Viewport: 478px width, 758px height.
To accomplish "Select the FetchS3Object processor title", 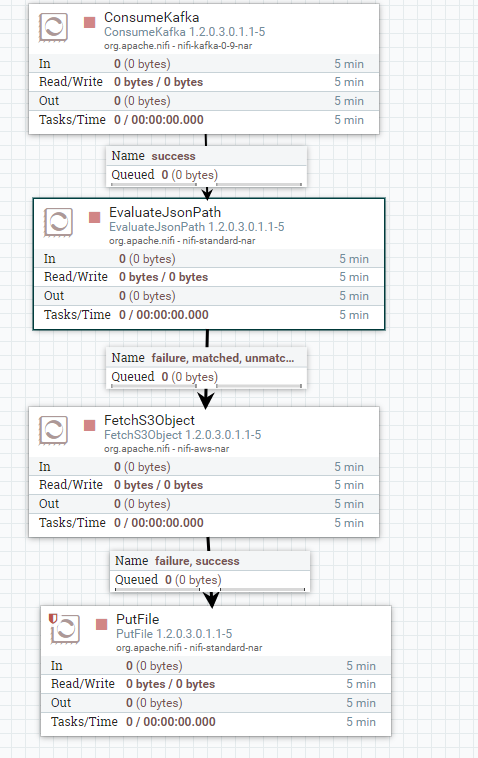I will [x=149, y=420].
